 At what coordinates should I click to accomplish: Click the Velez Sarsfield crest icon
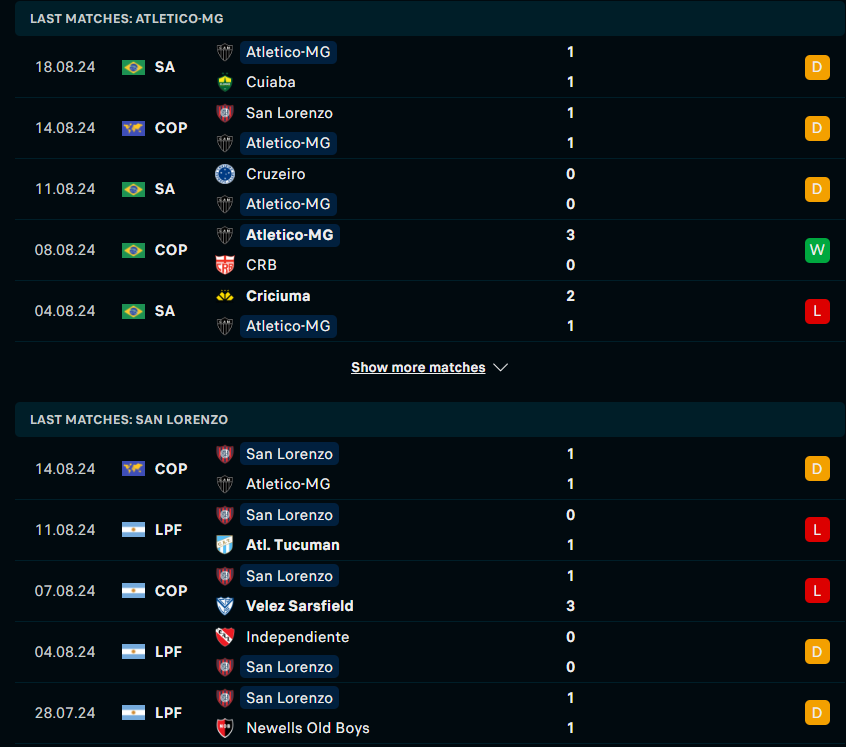tap(224, 606)
